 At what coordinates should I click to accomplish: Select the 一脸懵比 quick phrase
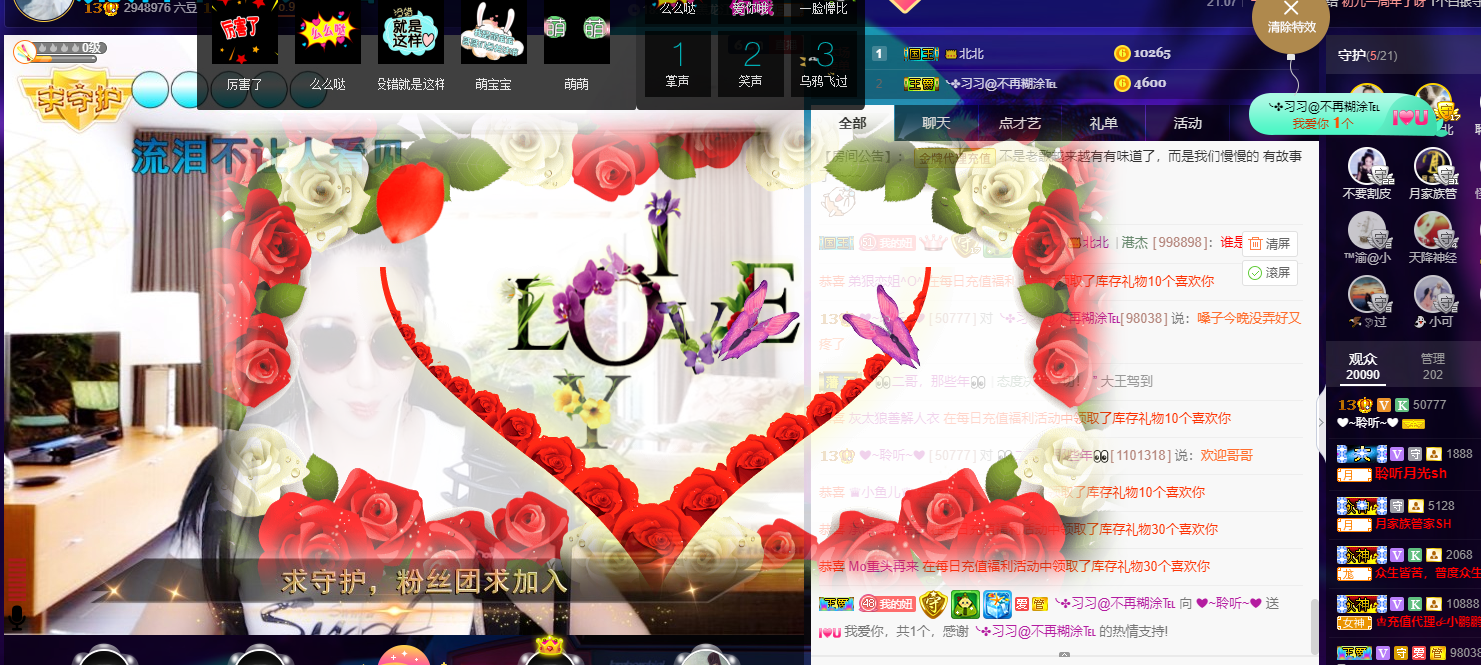(823, 9)
